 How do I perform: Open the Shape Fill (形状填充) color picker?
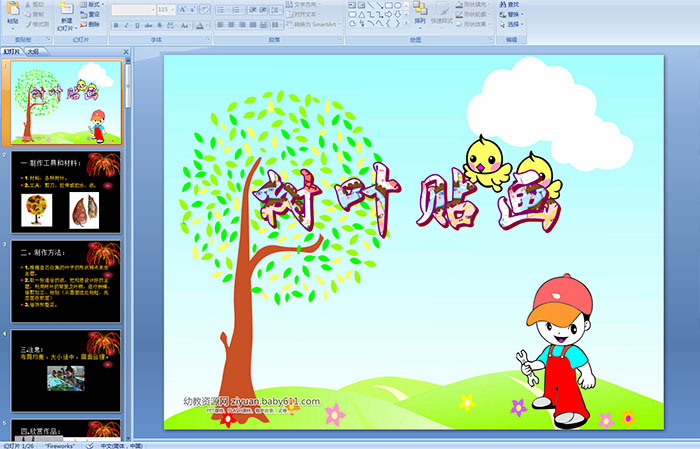click(473, 4)
